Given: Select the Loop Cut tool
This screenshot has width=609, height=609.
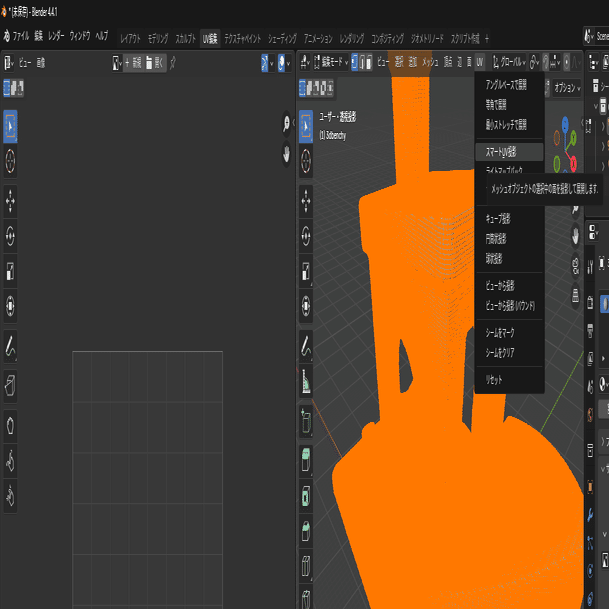Looking at the screenshot, I should (306, 566).
